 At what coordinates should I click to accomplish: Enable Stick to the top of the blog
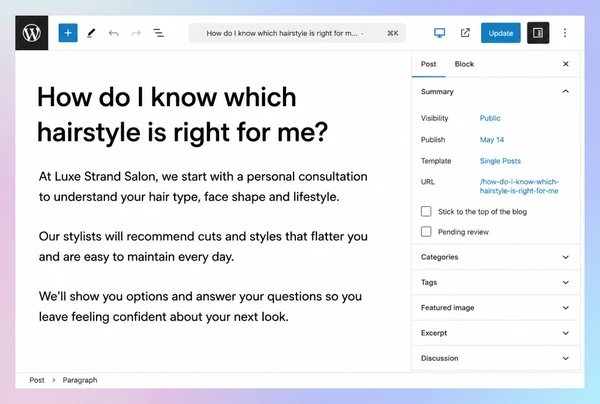(x=426, y=212)
